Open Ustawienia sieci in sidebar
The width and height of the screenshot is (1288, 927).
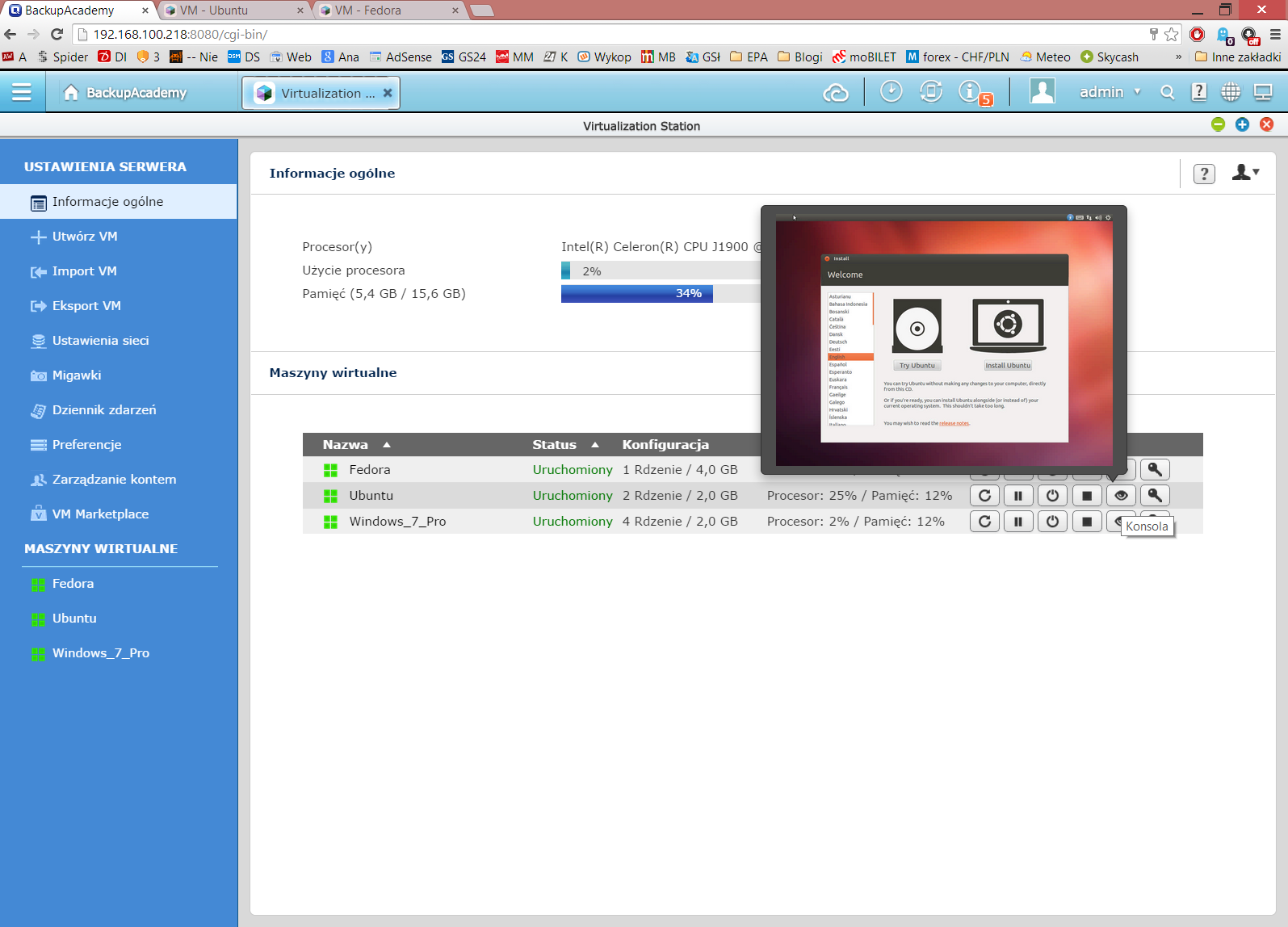tap(119, 341)
